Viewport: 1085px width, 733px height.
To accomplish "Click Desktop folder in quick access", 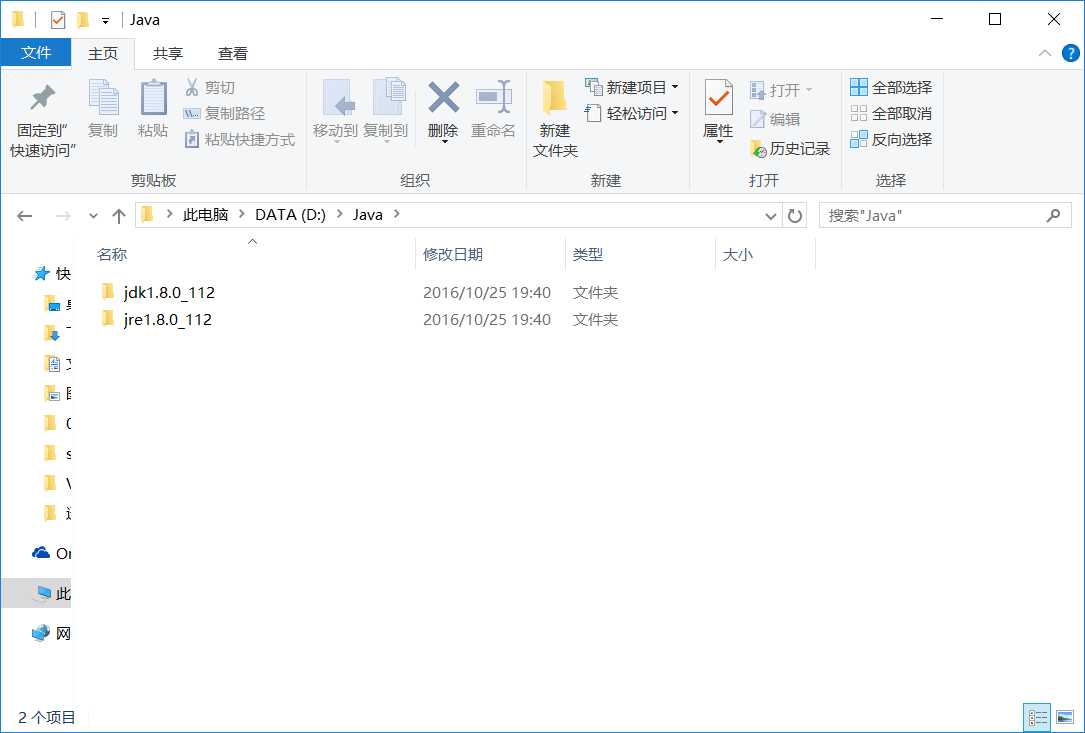I will coord(57,304).
